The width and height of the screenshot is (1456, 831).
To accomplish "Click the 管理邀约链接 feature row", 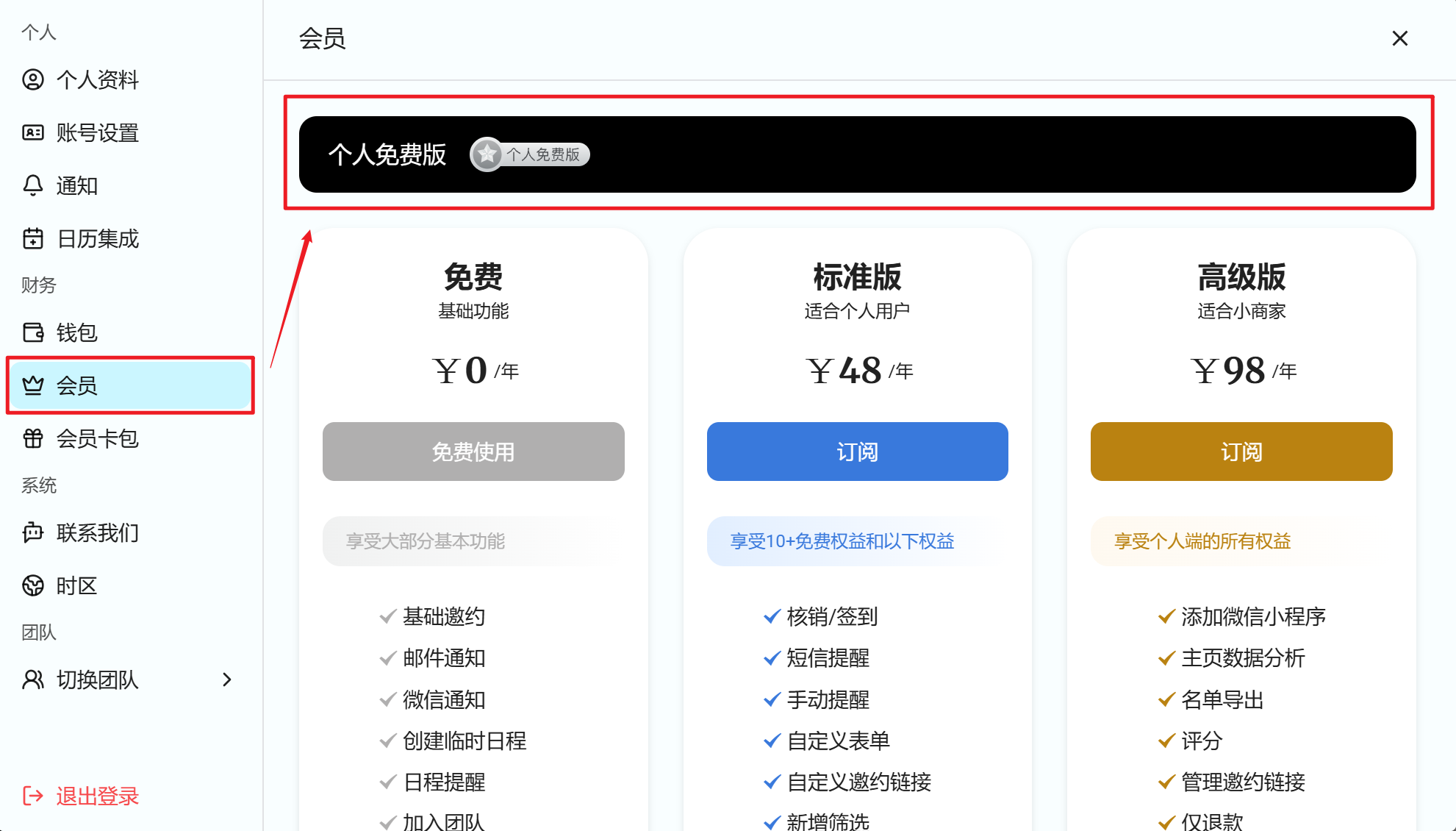I will pyautogui.click(x=1232, y=782).
